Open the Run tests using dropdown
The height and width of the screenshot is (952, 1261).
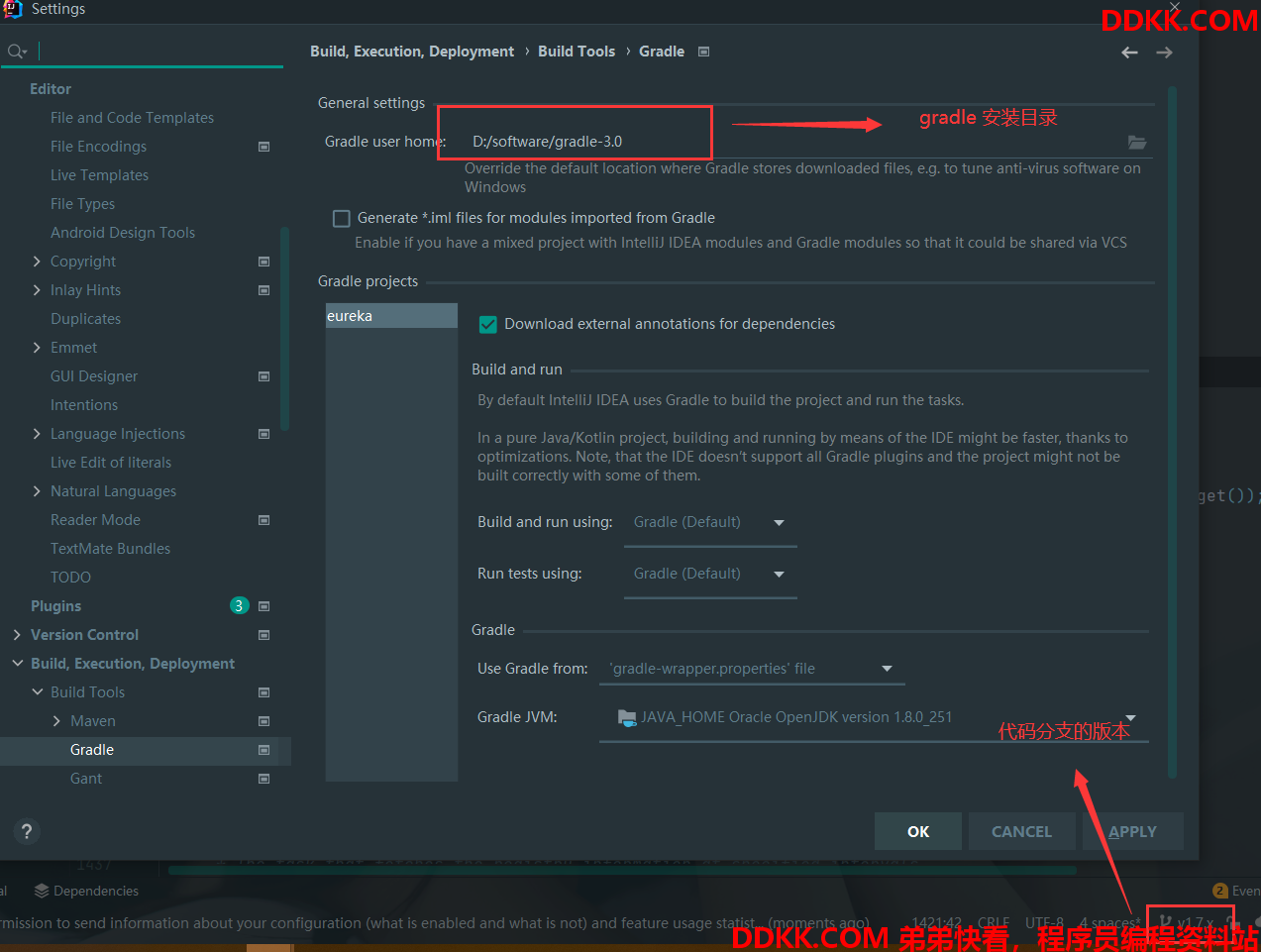pyautogui.click(x=710, y=575)
